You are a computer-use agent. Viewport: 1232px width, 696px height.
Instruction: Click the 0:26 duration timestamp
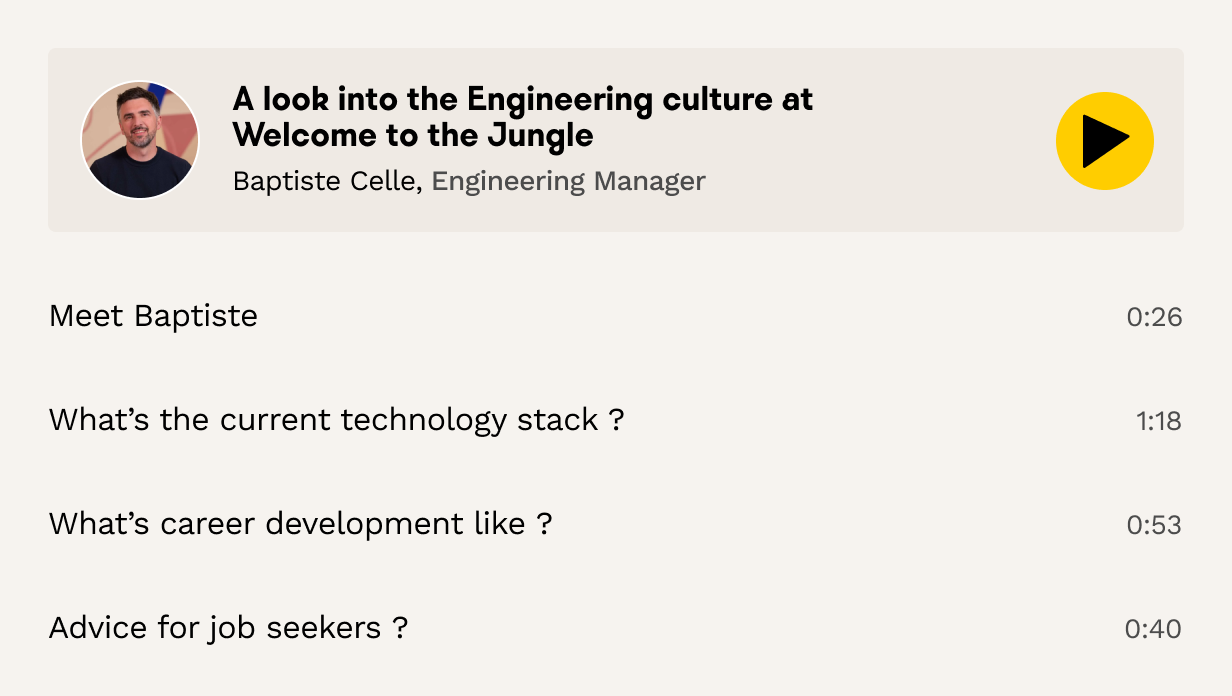coord(1154,318)
